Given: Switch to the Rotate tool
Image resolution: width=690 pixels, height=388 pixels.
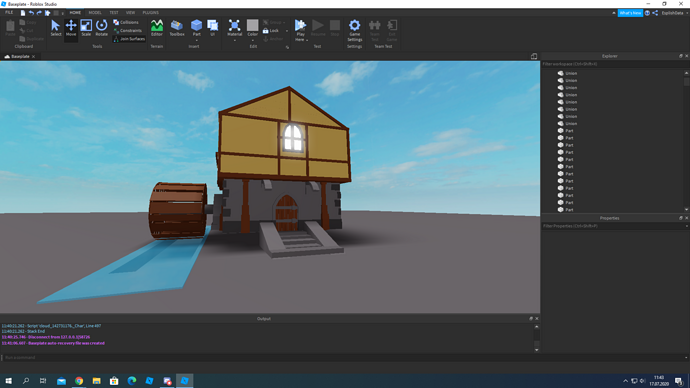Looking at the screenshot, I should [x=102, y=28].
